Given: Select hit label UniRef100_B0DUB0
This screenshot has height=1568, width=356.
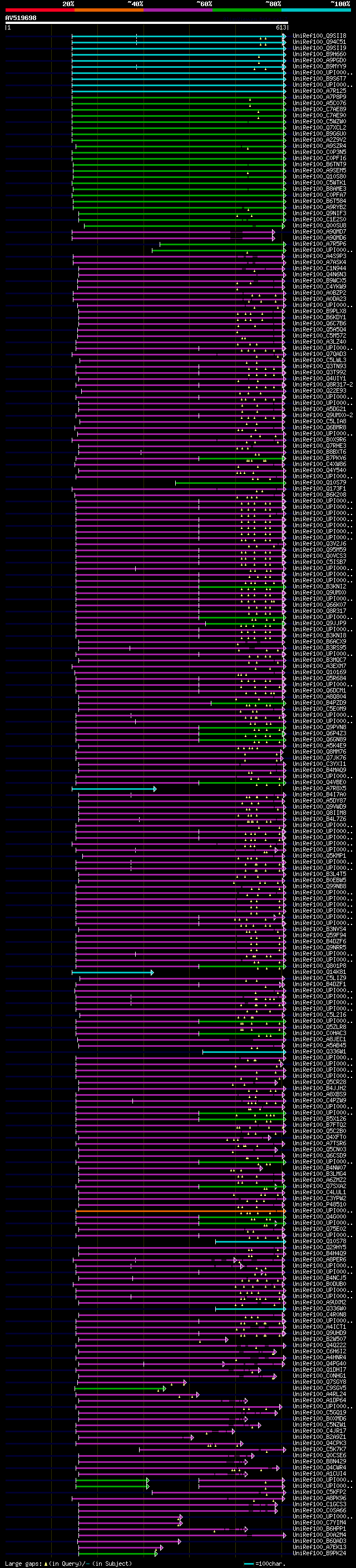Looking at the screenshot, I should click(x=319, y=1284).
